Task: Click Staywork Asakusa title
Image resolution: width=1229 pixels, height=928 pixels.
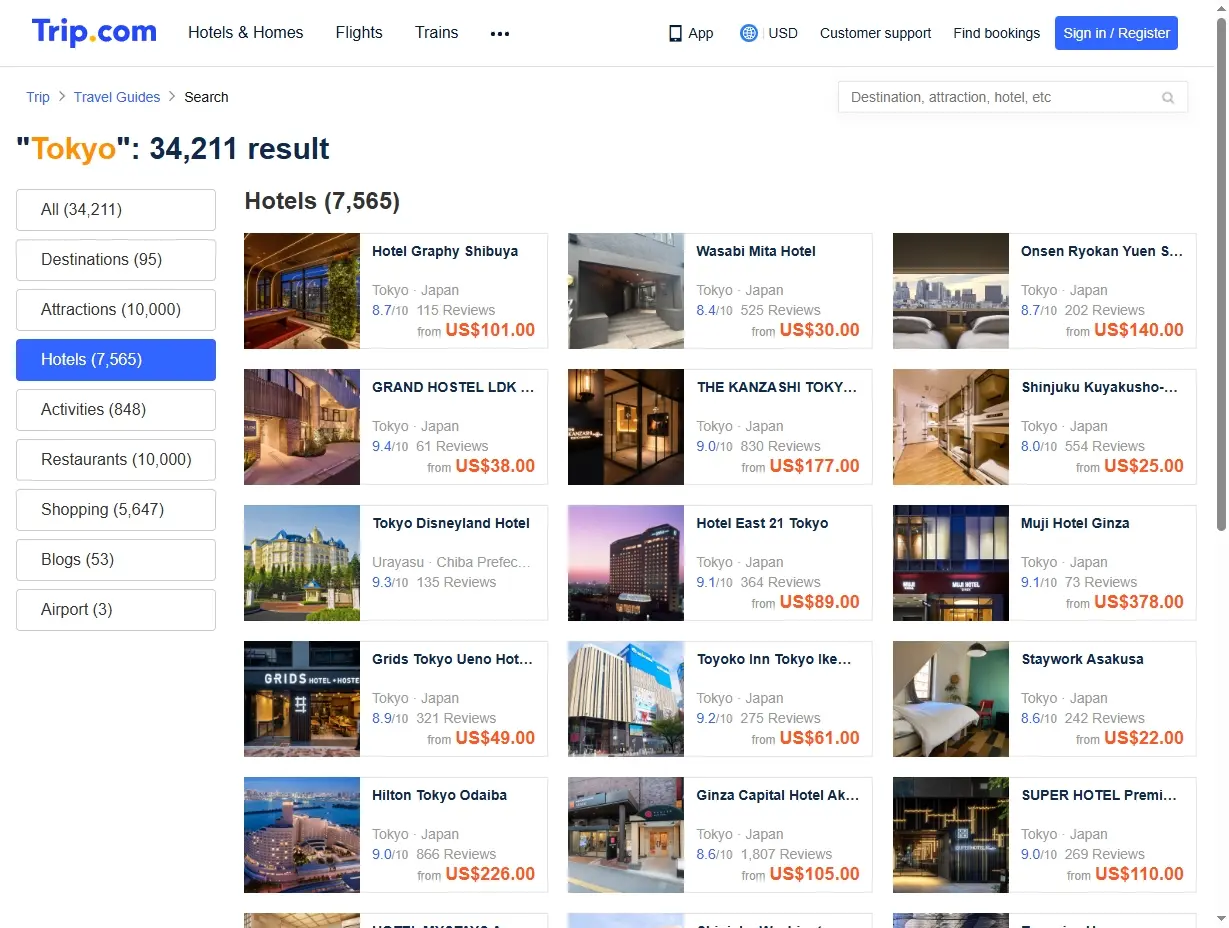Action: [x=1082, y=660]
